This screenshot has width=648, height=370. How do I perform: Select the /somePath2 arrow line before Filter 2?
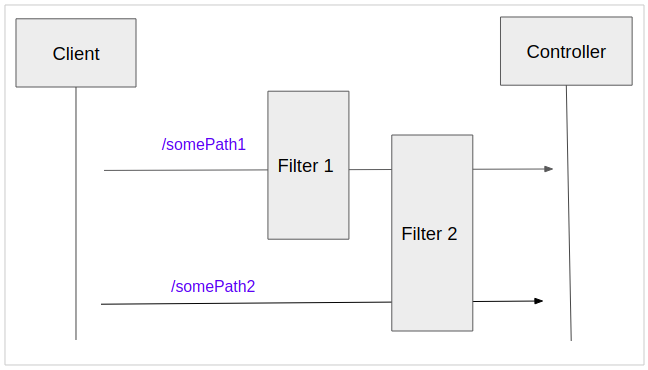tap(246, 303)
